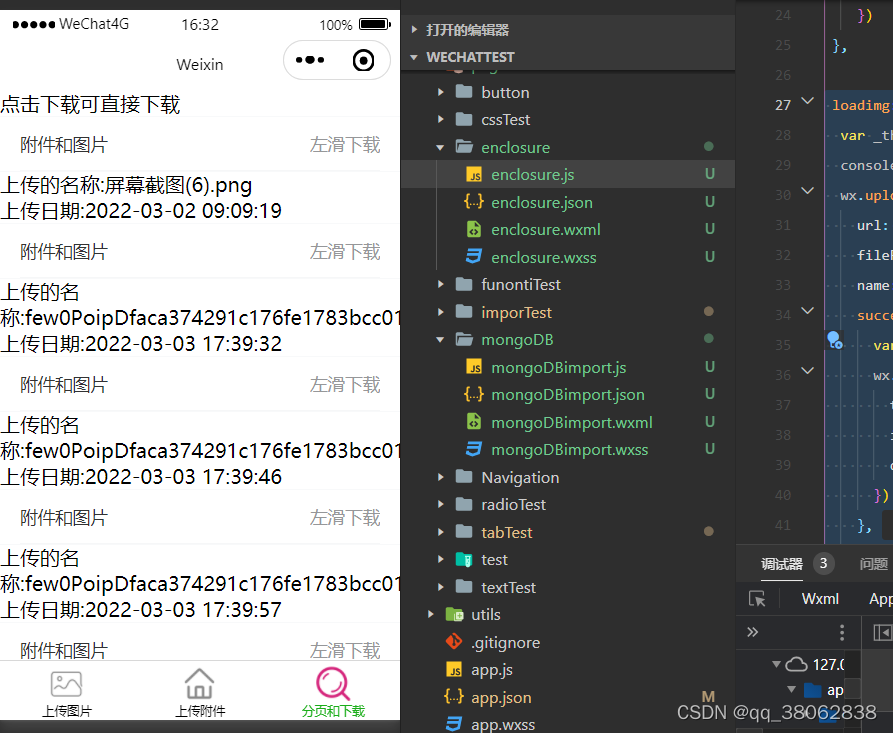
Task: Switch to the 问题 panel tab
Action: tap(874, 564)
